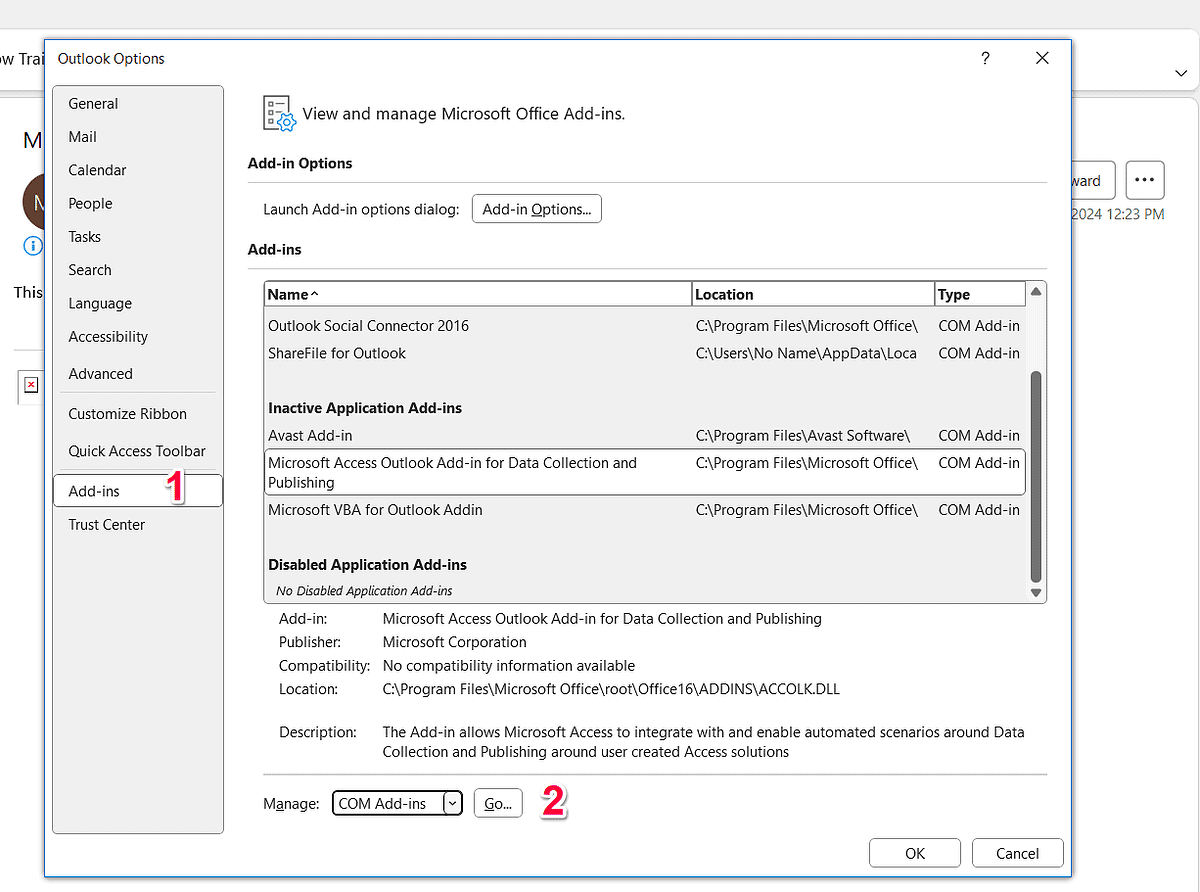
Task: Click the Office Add-ins gear icon
Action: tap(277, 113)
